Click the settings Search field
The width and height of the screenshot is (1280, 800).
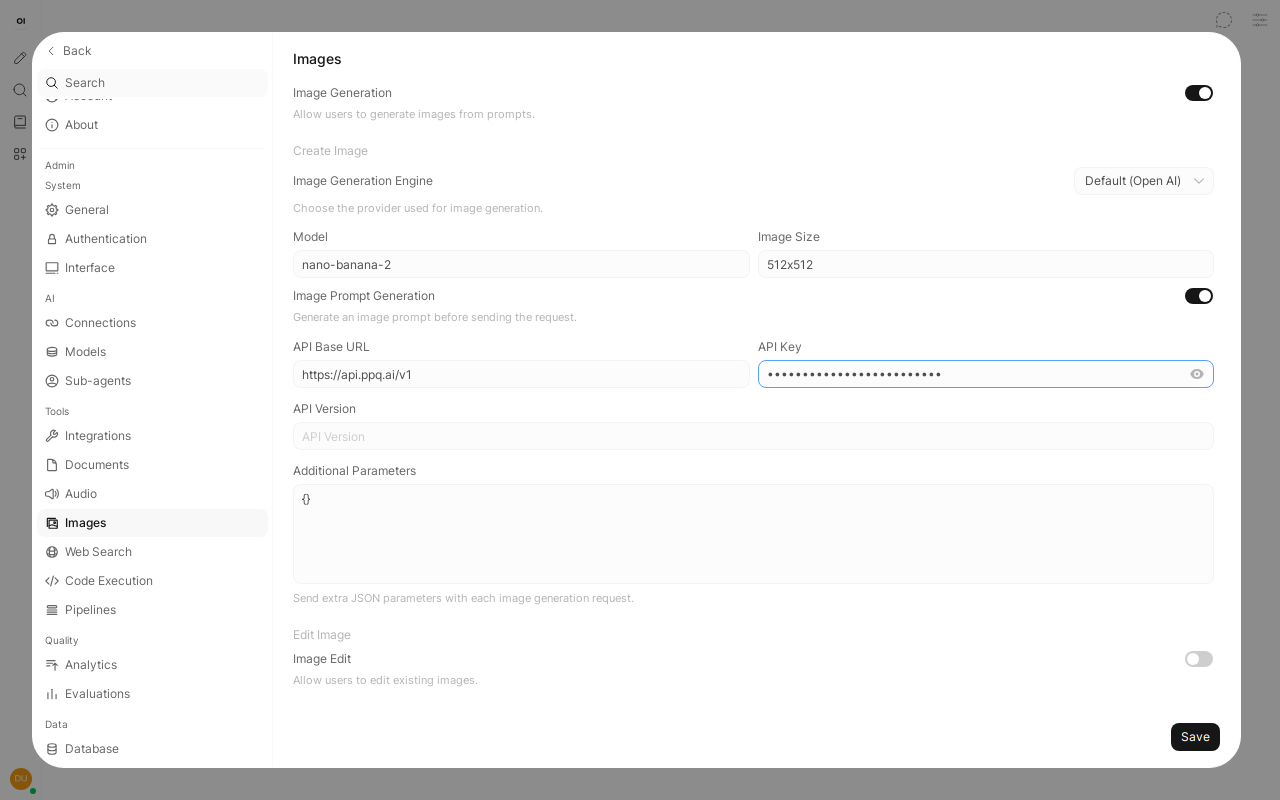click(x=152, y=83)
